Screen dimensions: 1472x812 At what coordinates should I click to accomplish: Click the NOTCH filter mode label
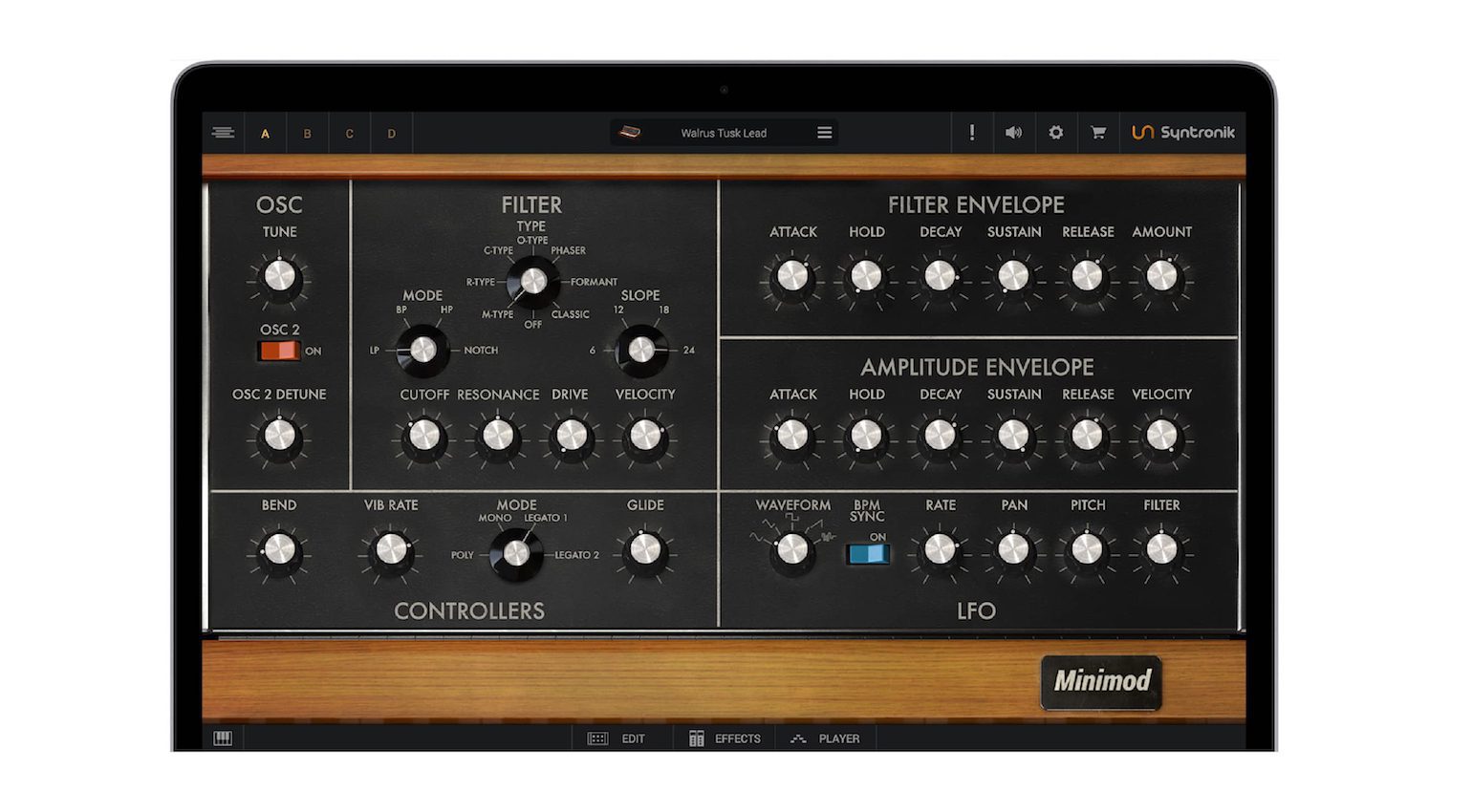click(x=481, y=351)
